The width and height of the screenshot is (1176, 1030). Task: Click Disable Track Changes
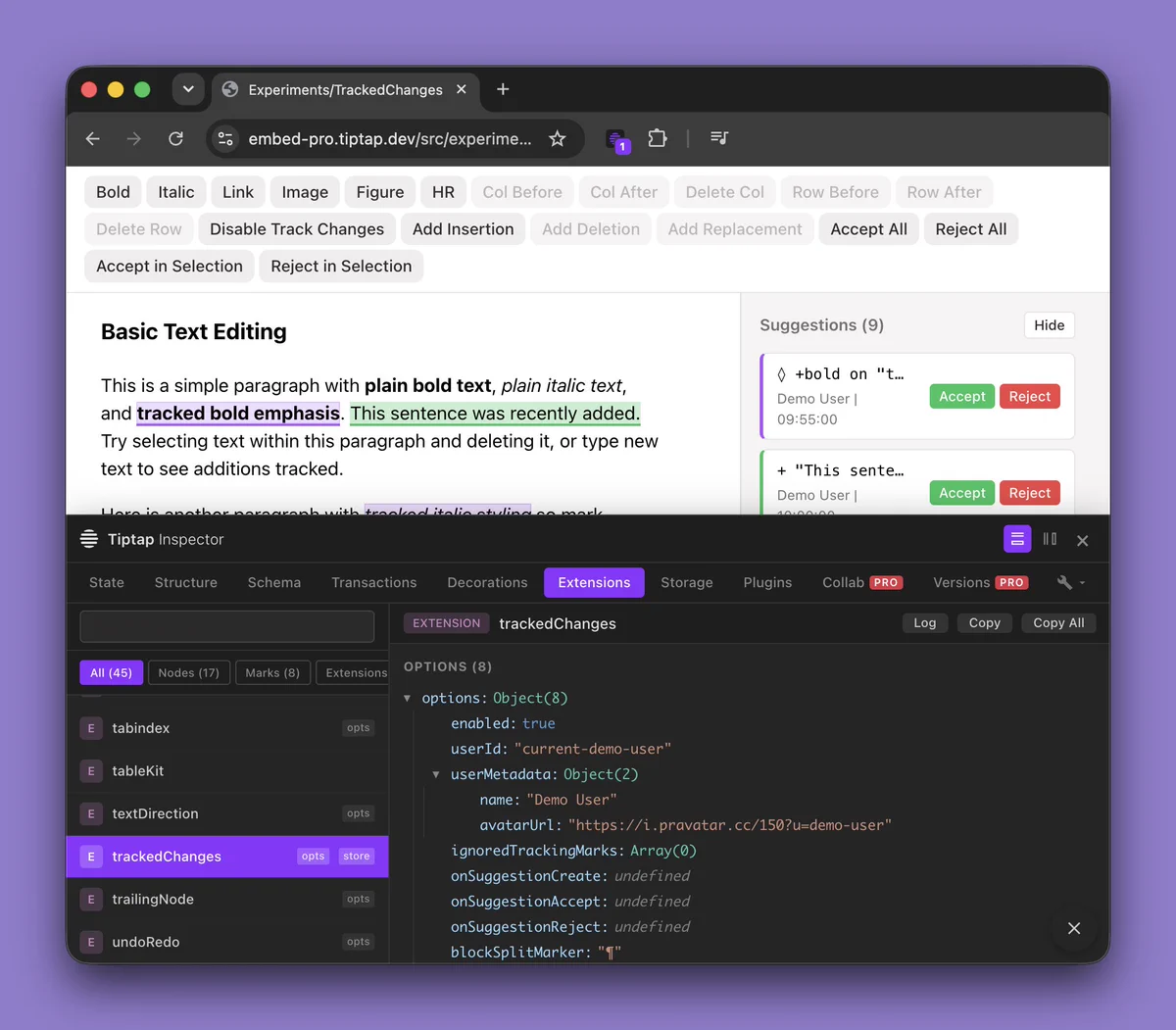[x=297, y=229]
